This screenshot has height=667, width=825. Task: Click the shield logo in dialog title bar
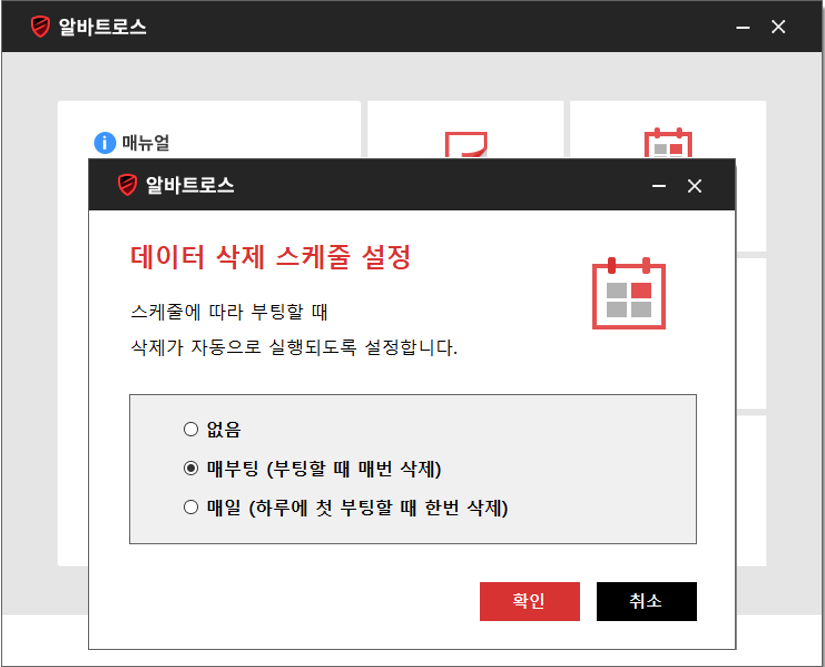coord(127,185)
